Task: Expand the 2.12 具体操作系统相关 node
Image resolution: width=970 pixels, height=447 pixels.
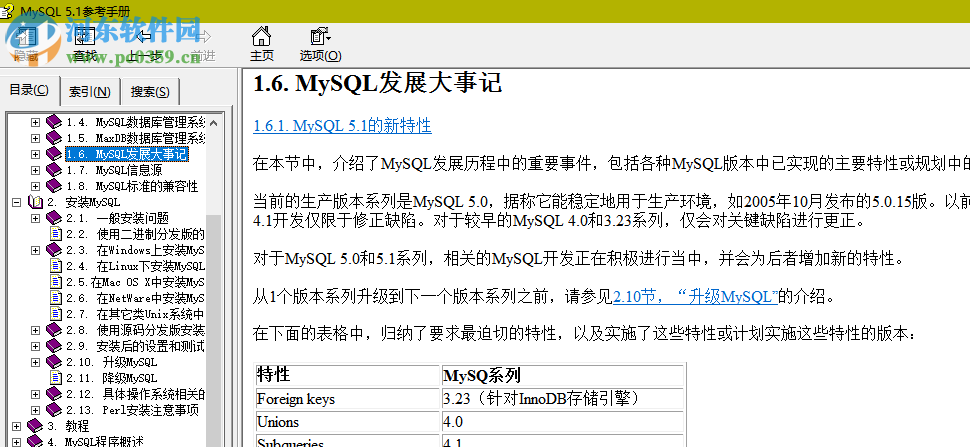Action: click(35, 394)
